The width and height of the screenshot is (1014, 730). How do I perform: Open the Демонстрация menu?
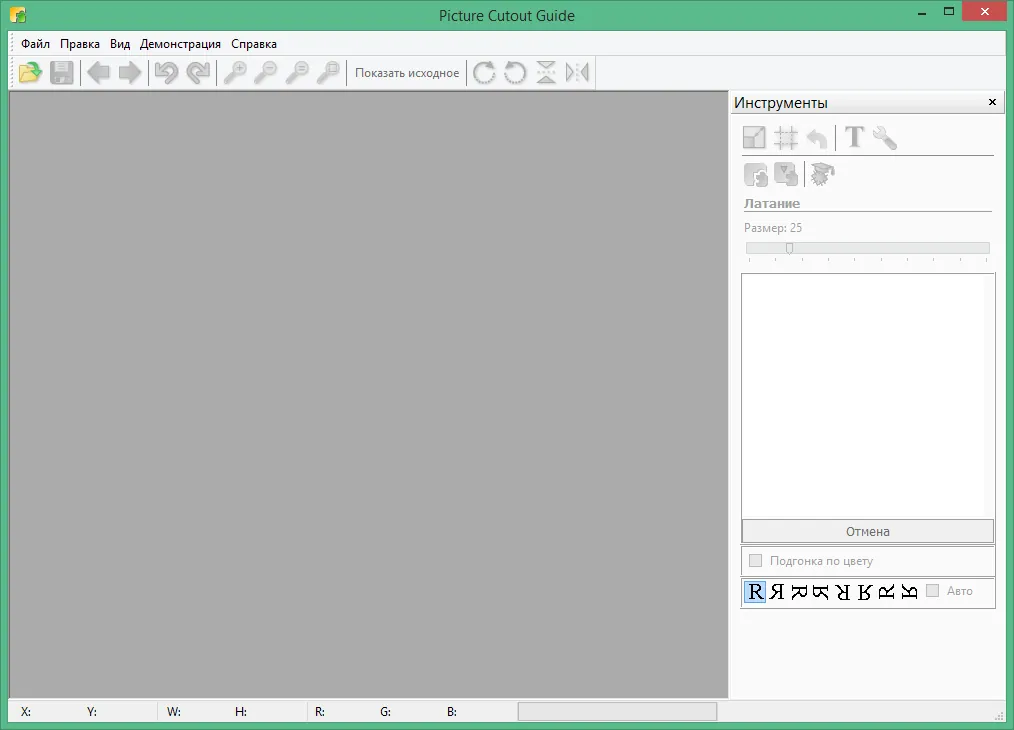[x=180, y=44]
